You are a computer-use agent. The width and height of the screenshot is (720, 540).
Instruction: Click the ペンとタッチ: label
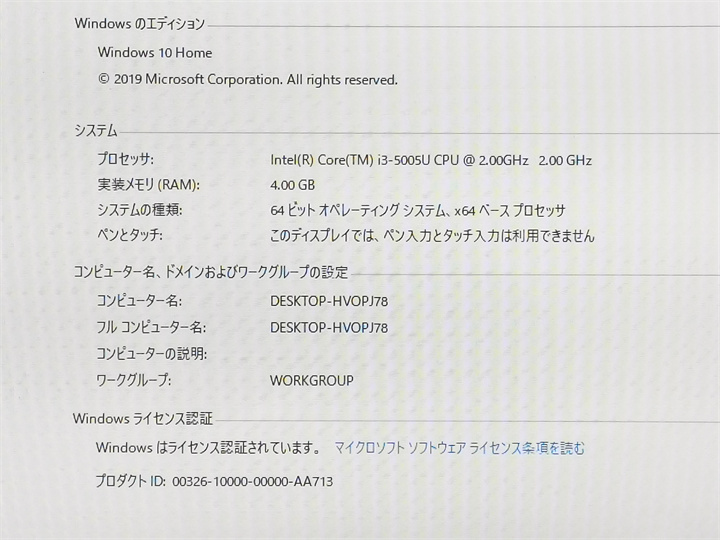(x=129, y=236)
